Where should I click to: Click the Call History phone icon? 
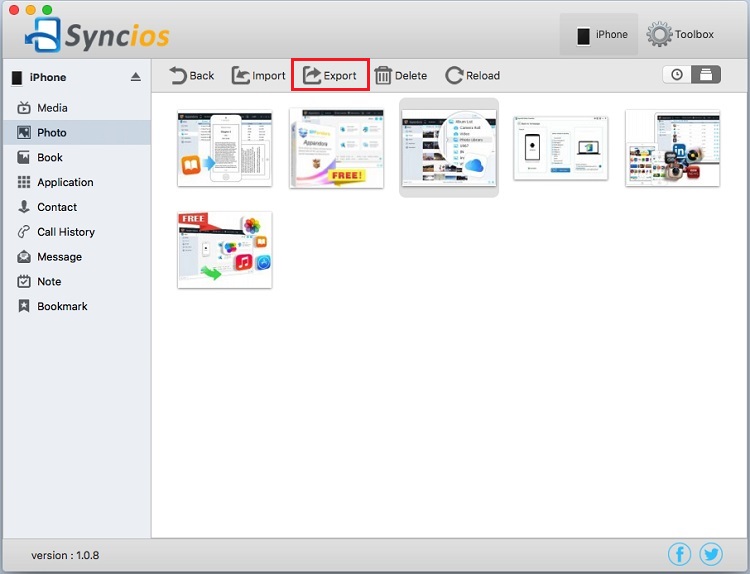23,232
